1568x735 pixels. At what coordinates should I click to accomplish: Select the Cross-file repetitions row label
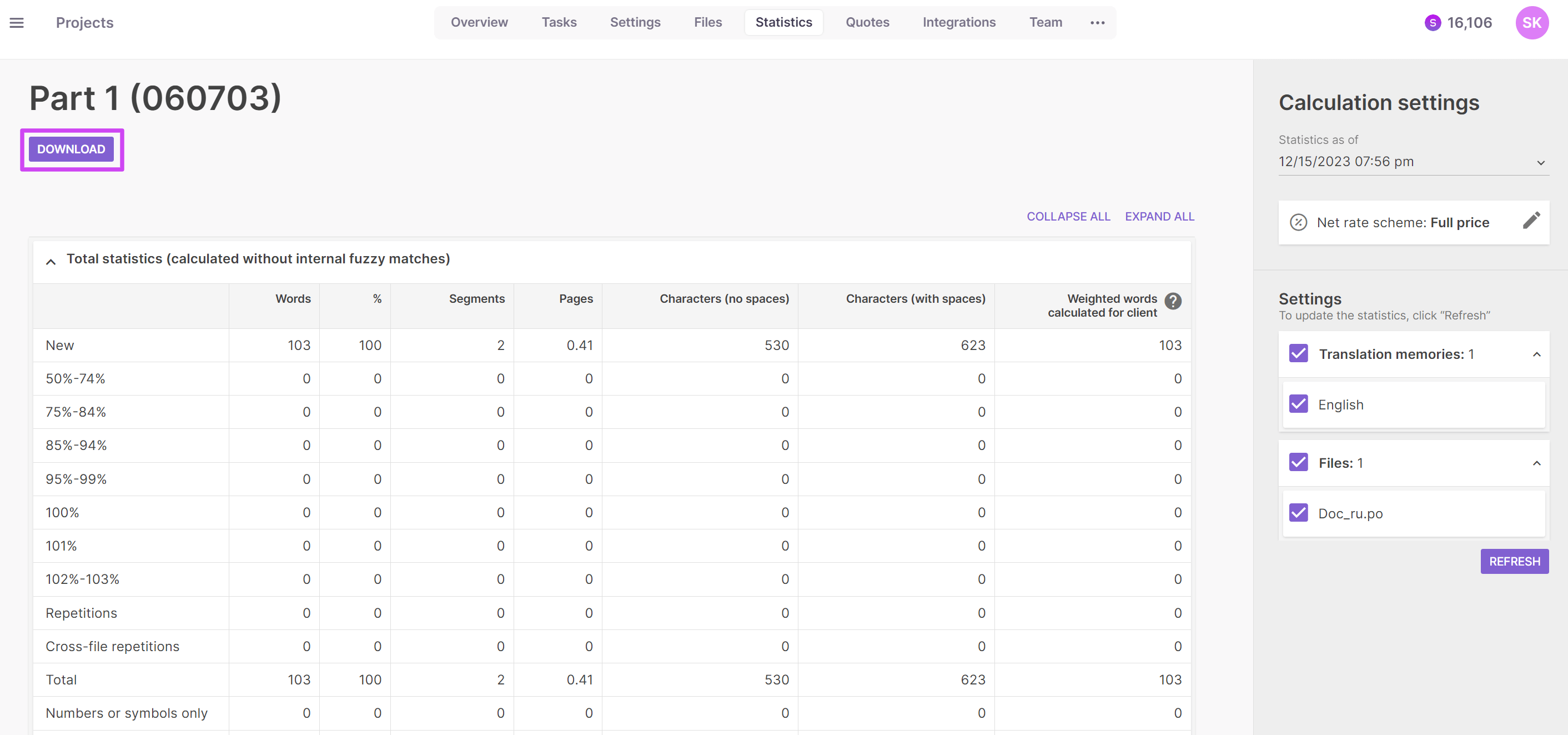pos(113,647)
